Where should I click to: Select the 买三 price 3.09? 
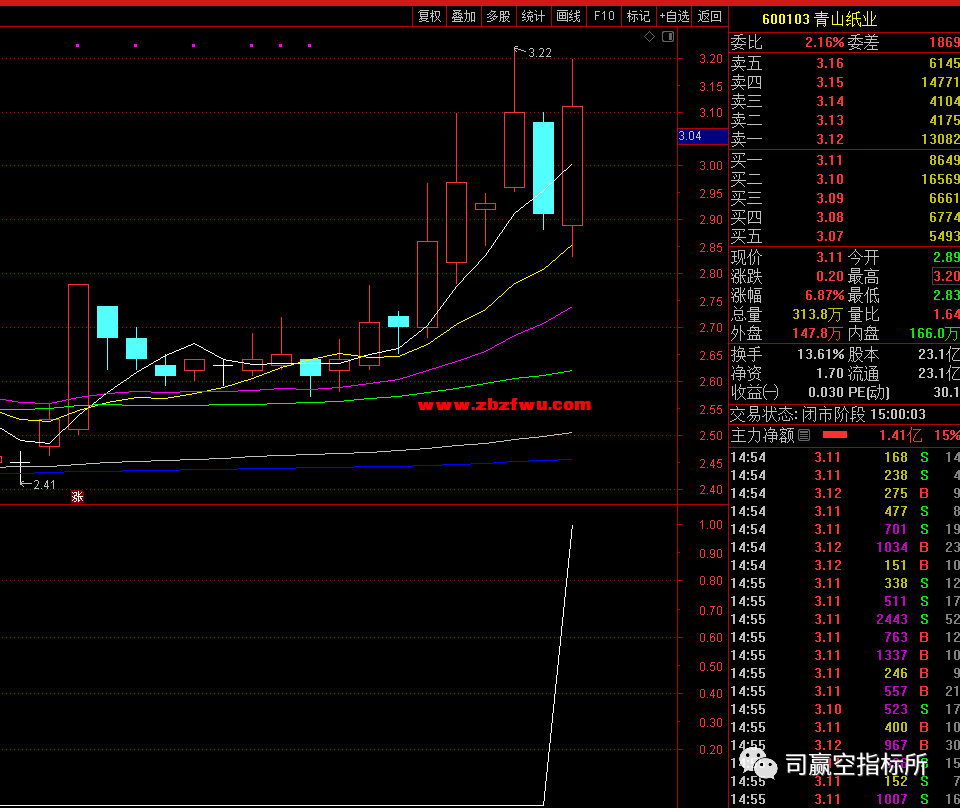pyautogui.click(x=830, y=198)
